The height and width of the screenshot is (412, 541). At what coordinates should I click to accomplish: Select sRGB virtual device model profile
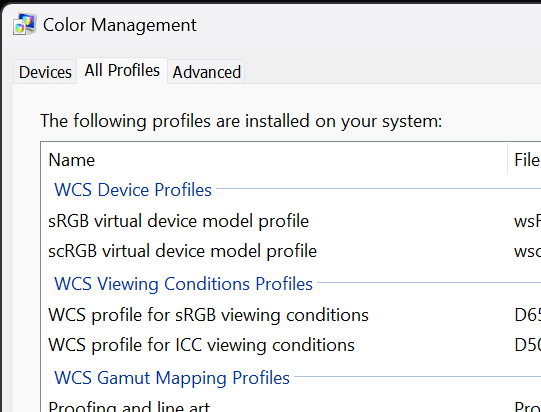(x=291, y=221)
